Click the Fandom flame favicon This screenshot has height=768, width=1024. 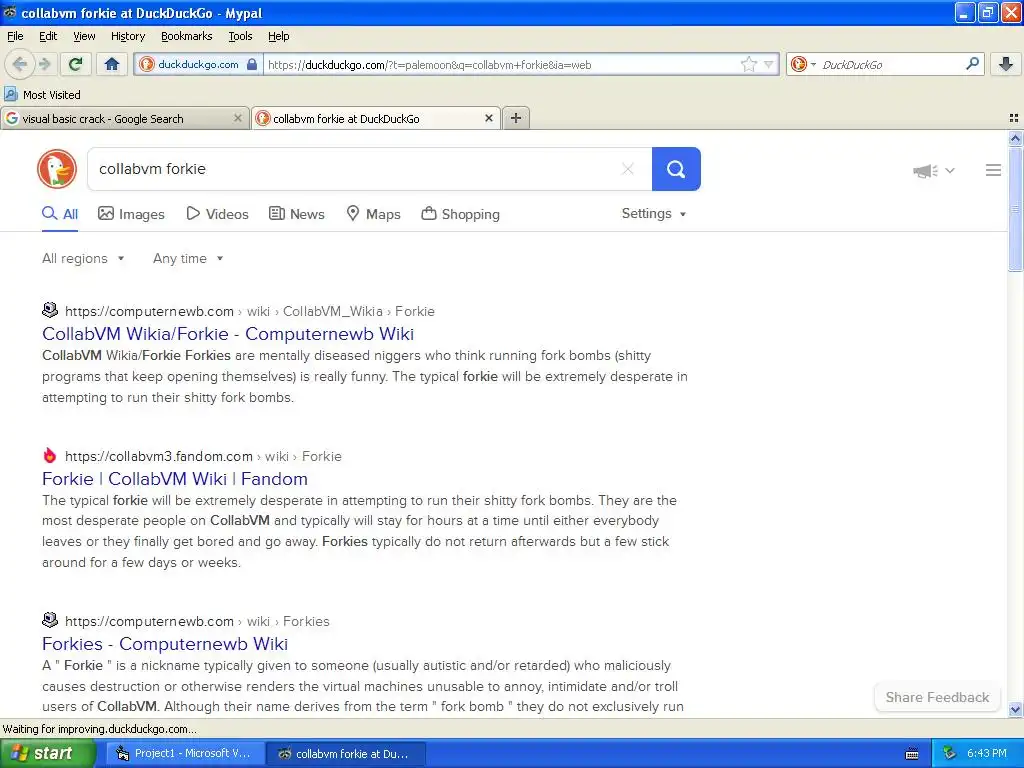[50, 455]
